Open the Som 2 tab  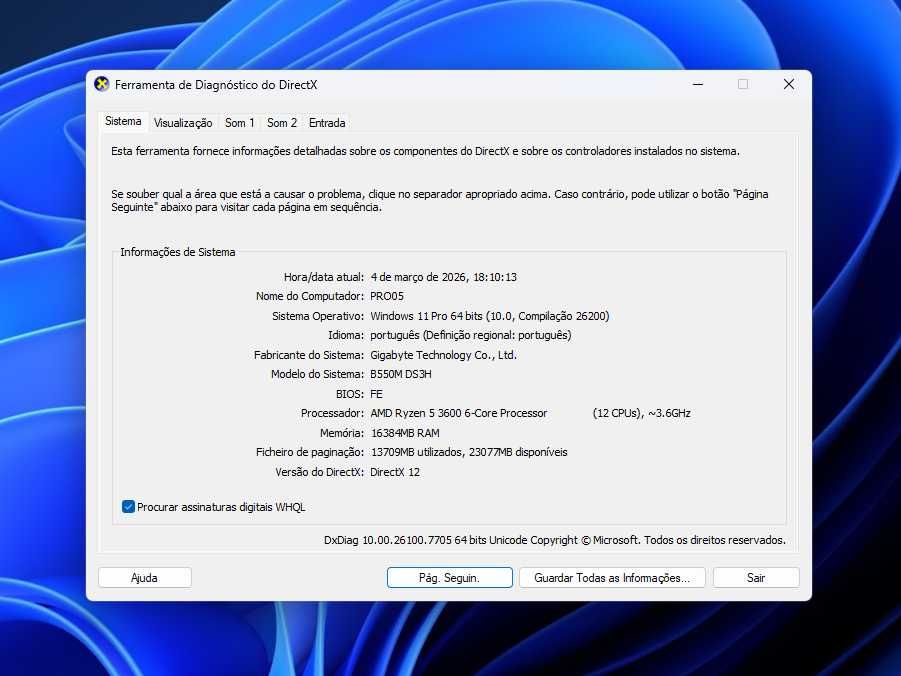[282, 122]
